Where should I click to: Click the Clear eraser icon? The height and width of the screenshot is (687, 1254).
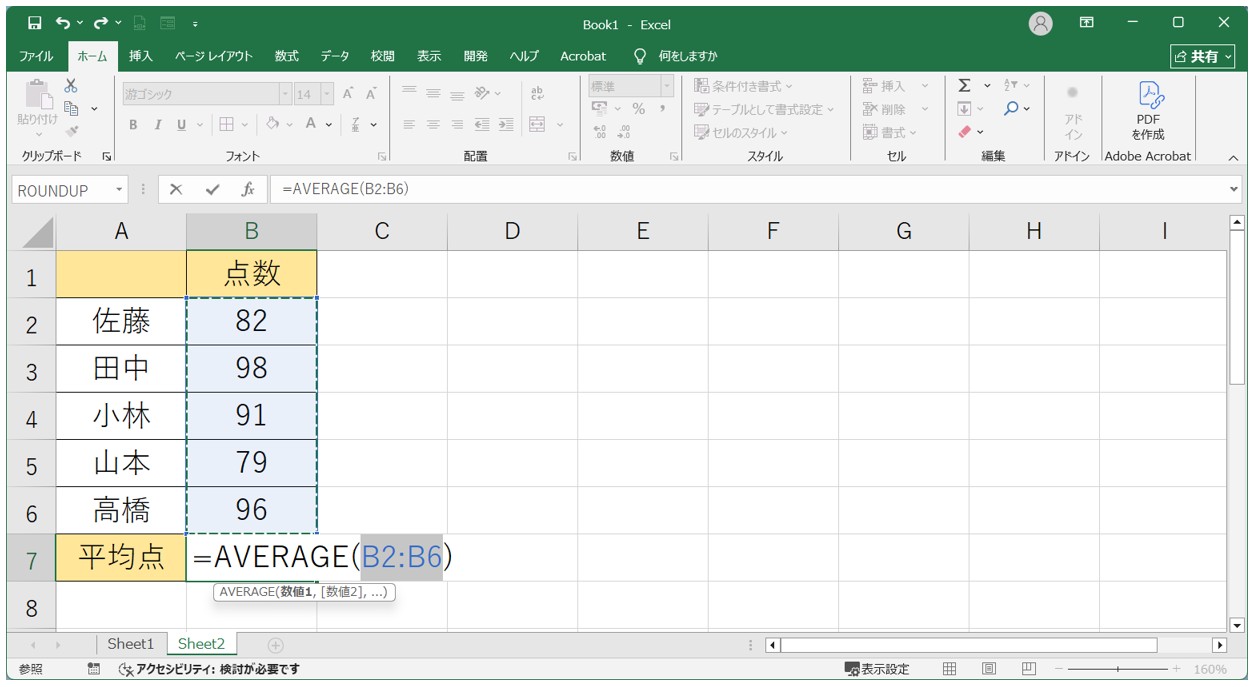click(x=964, y=131)
